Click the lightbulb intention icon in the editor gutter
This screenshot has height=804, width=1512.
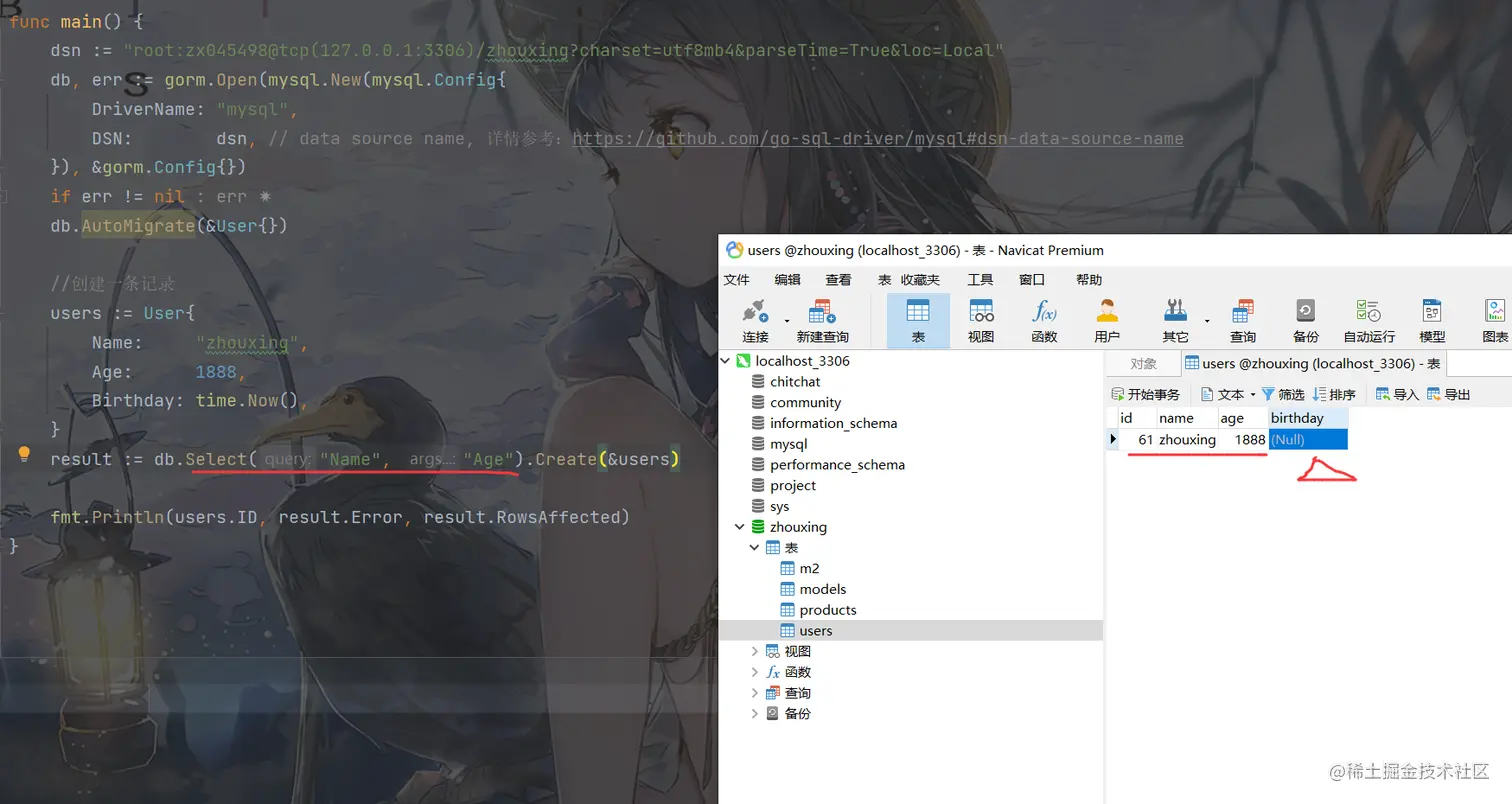coord(25,454)
